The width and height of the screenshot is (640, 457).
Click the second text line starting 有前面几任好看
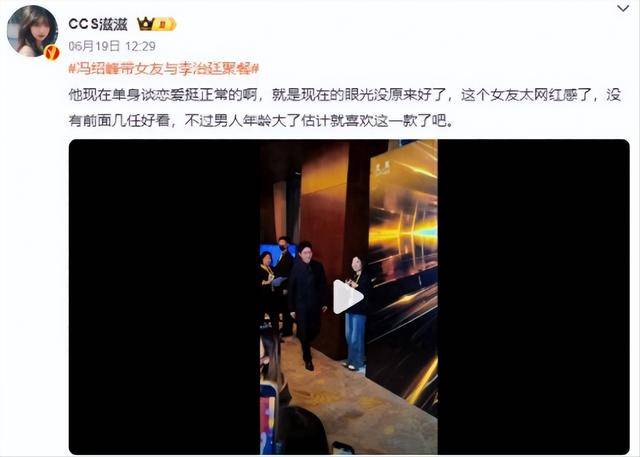[x=260, y=121]
